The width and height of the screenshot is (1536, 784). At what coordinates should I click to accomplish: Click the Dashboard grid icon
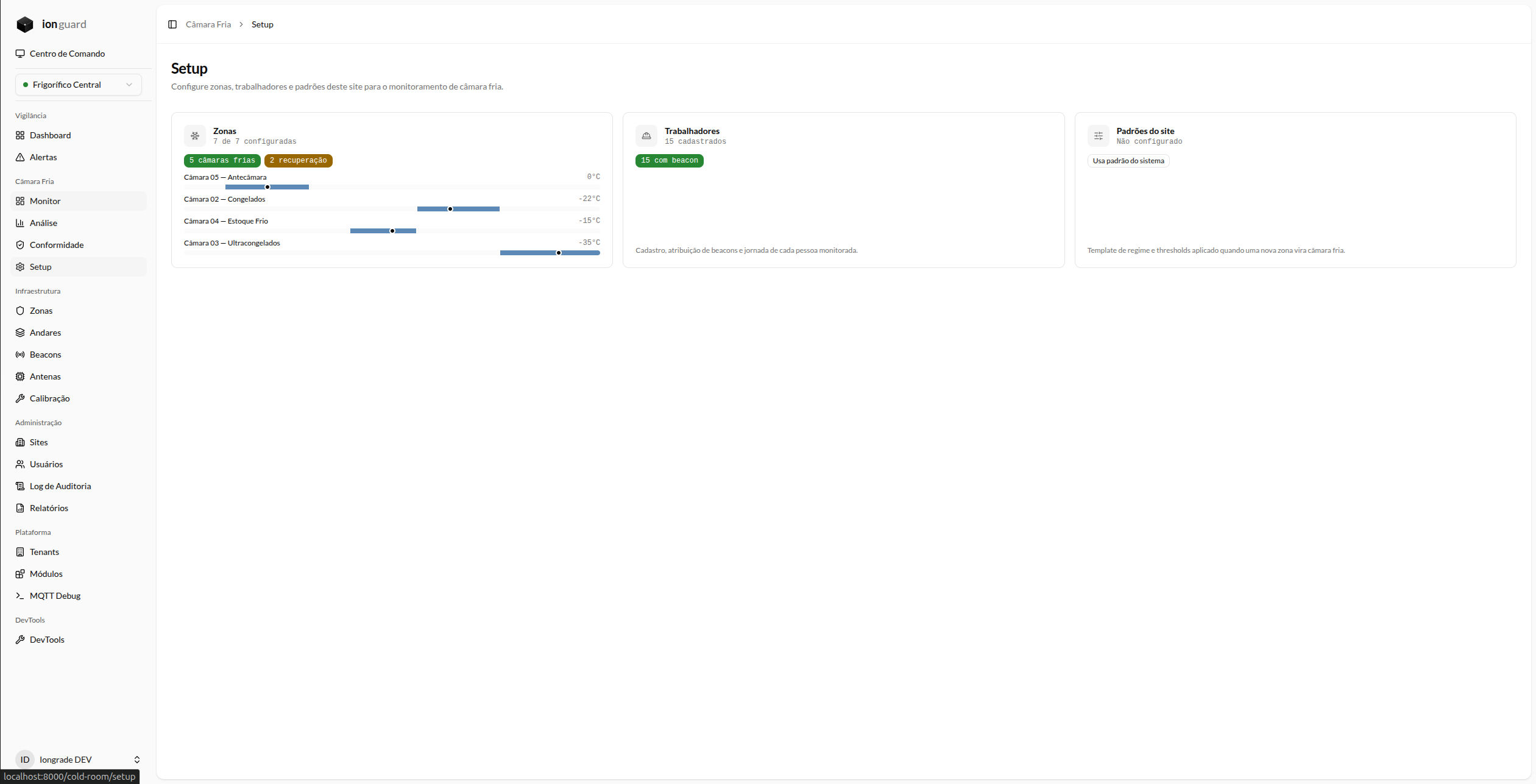(20, 135)
